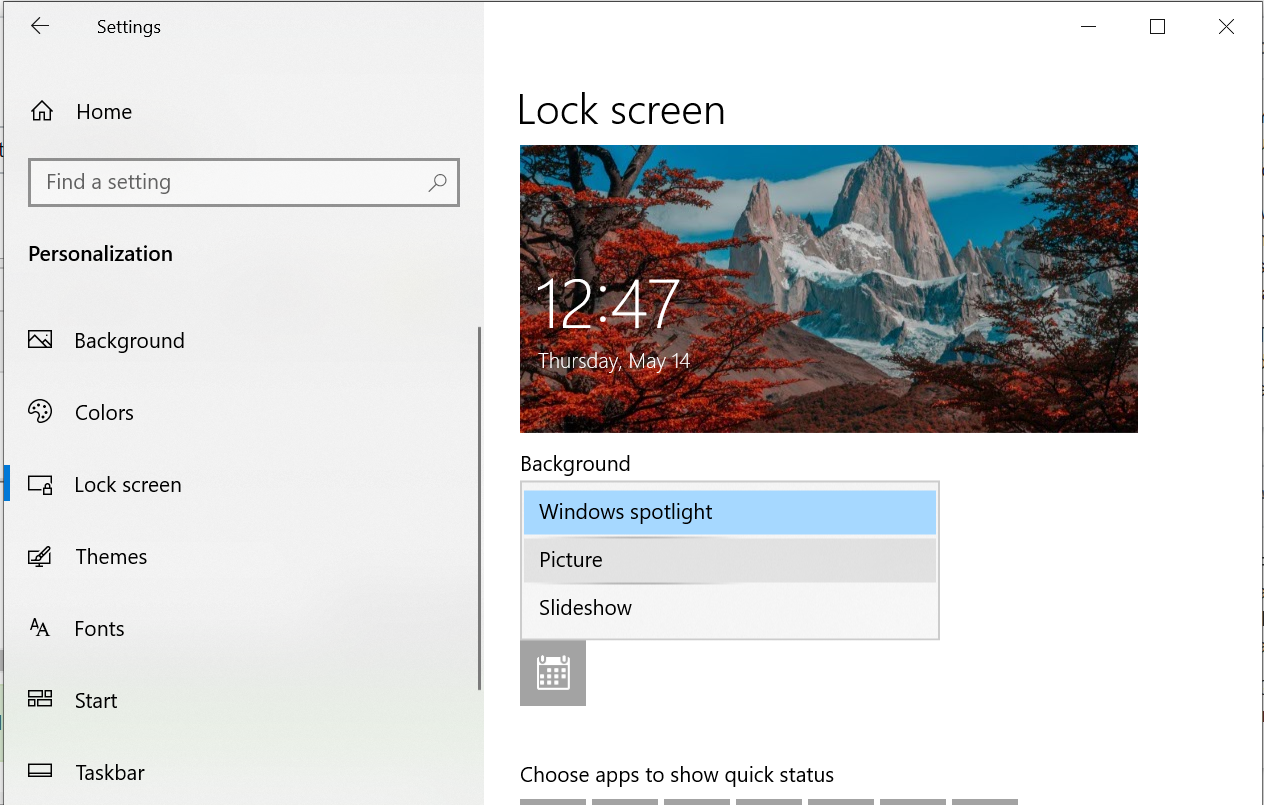Image resolution: width=1264 pixels, height=805 pixels.
Task: Click the magnifier icon in search box
Action: tap(437, 183)
